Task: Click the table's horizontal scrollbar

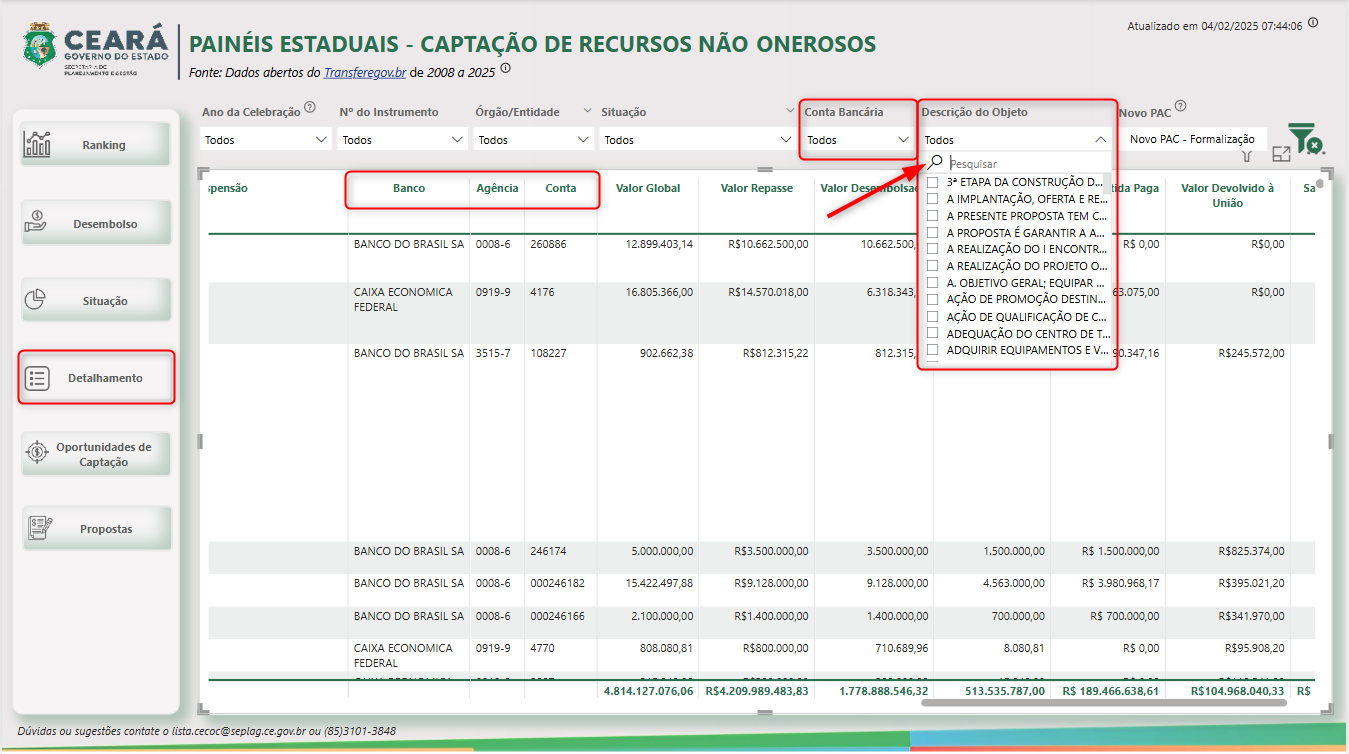Action: 1102,703
